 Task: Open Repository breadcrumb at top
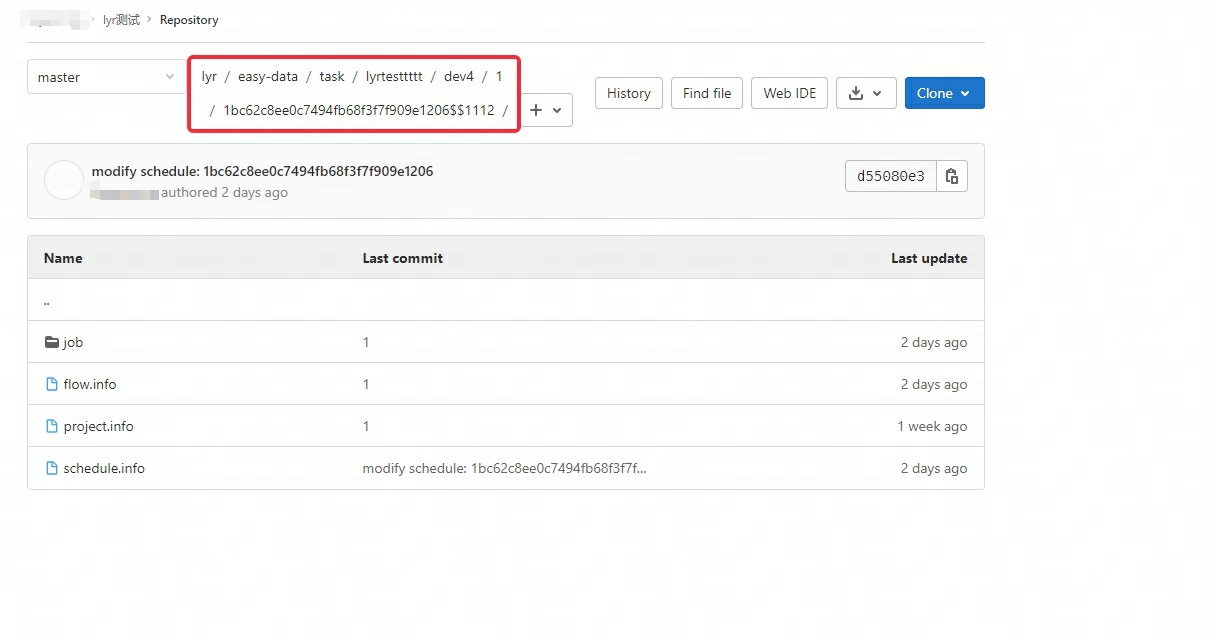(189, 20)
